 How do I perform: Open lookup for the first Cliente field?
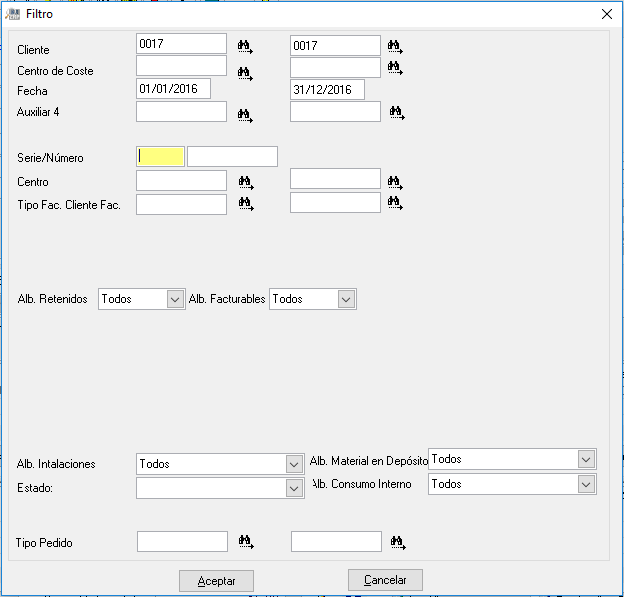[245, 47]
